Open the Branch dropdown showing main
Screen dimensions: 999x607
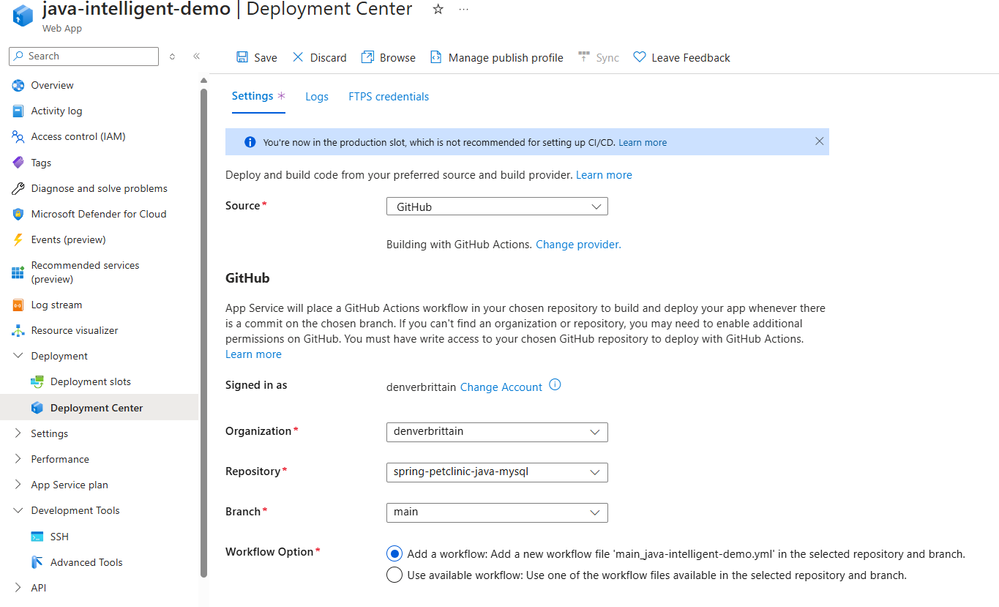point(497,512)
